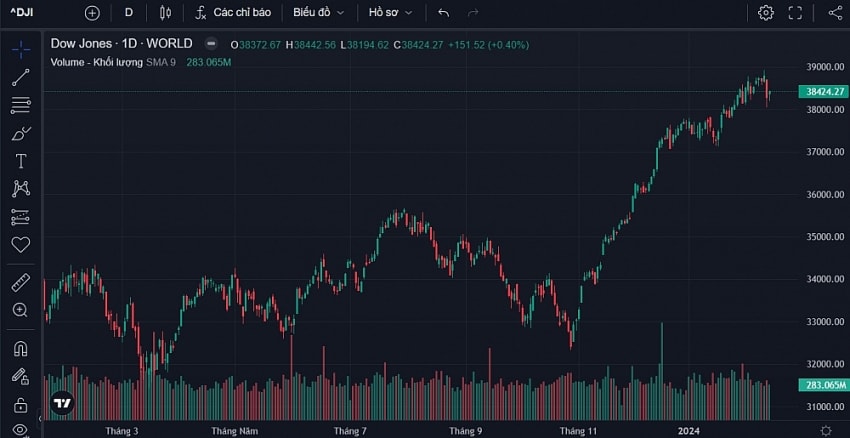Collapse the Dow Jones legend
850x438 pixels.
coord(211,44)
